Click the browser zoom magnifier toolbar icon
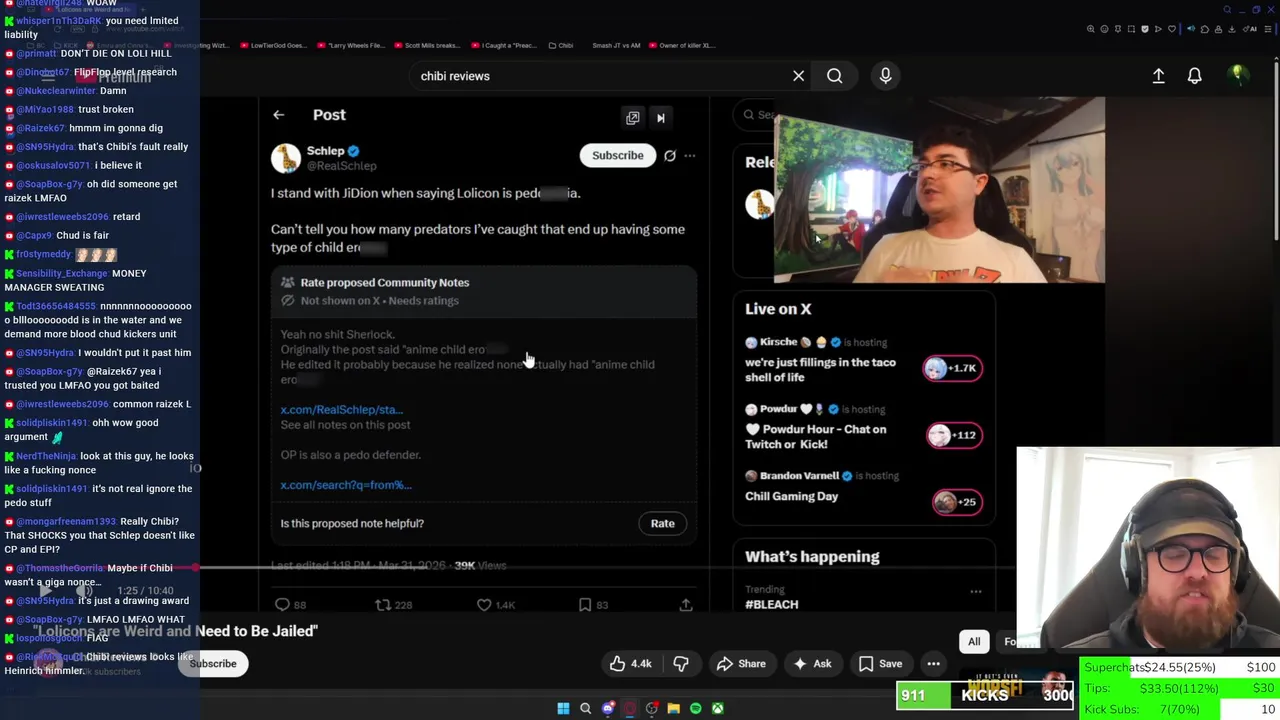This screenshot has height=720, width=1280. pos(1091,29)
